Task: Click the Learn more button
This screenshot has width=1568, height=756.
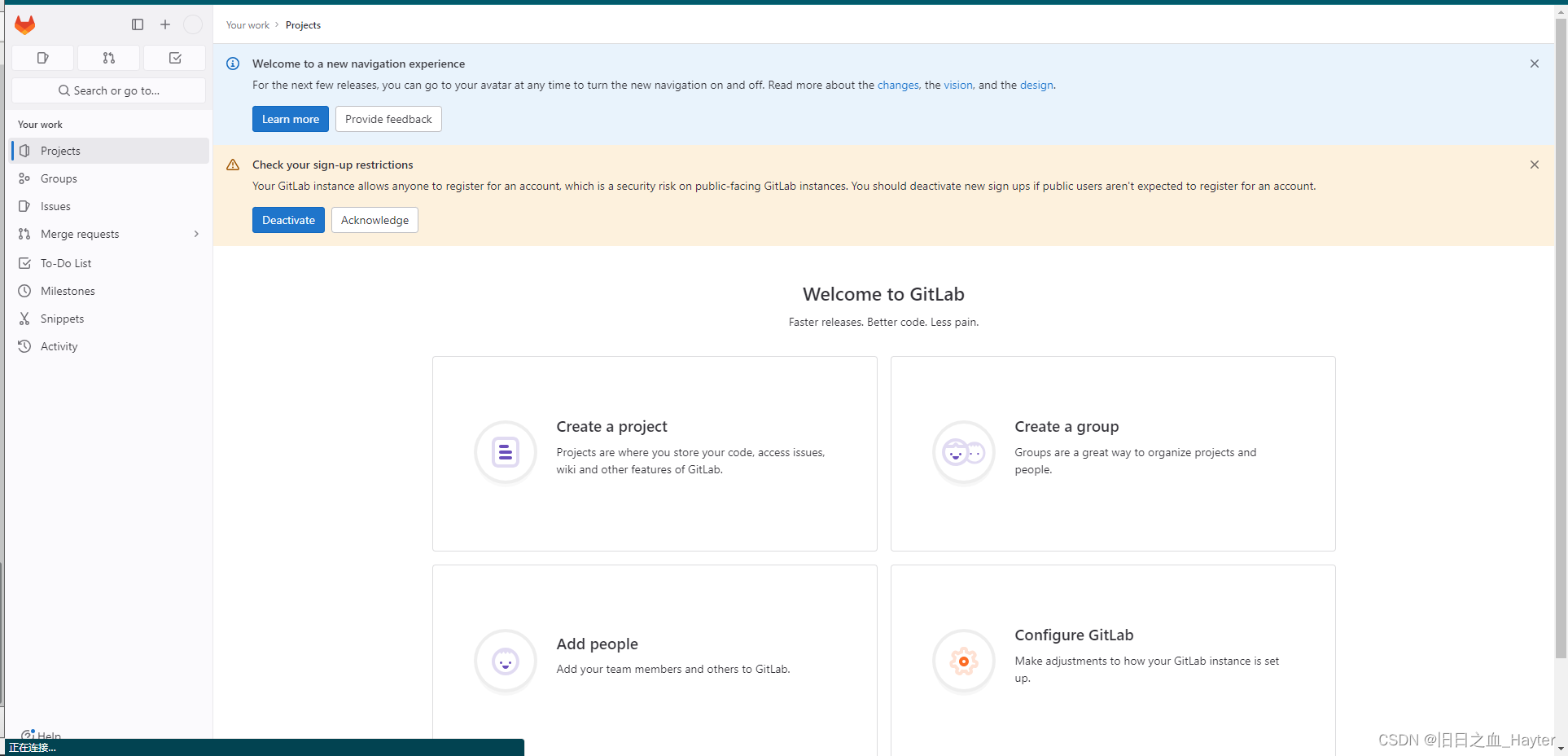Action: (x=290, y=119)
